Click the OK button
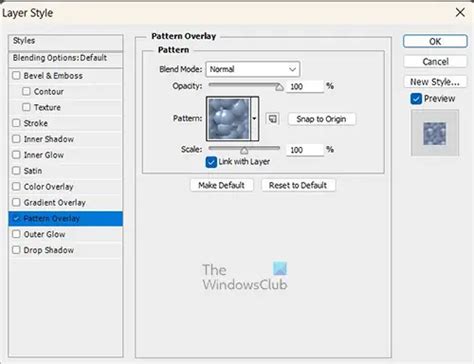Viewport: 474px width, 364px height. click(435, 41)
